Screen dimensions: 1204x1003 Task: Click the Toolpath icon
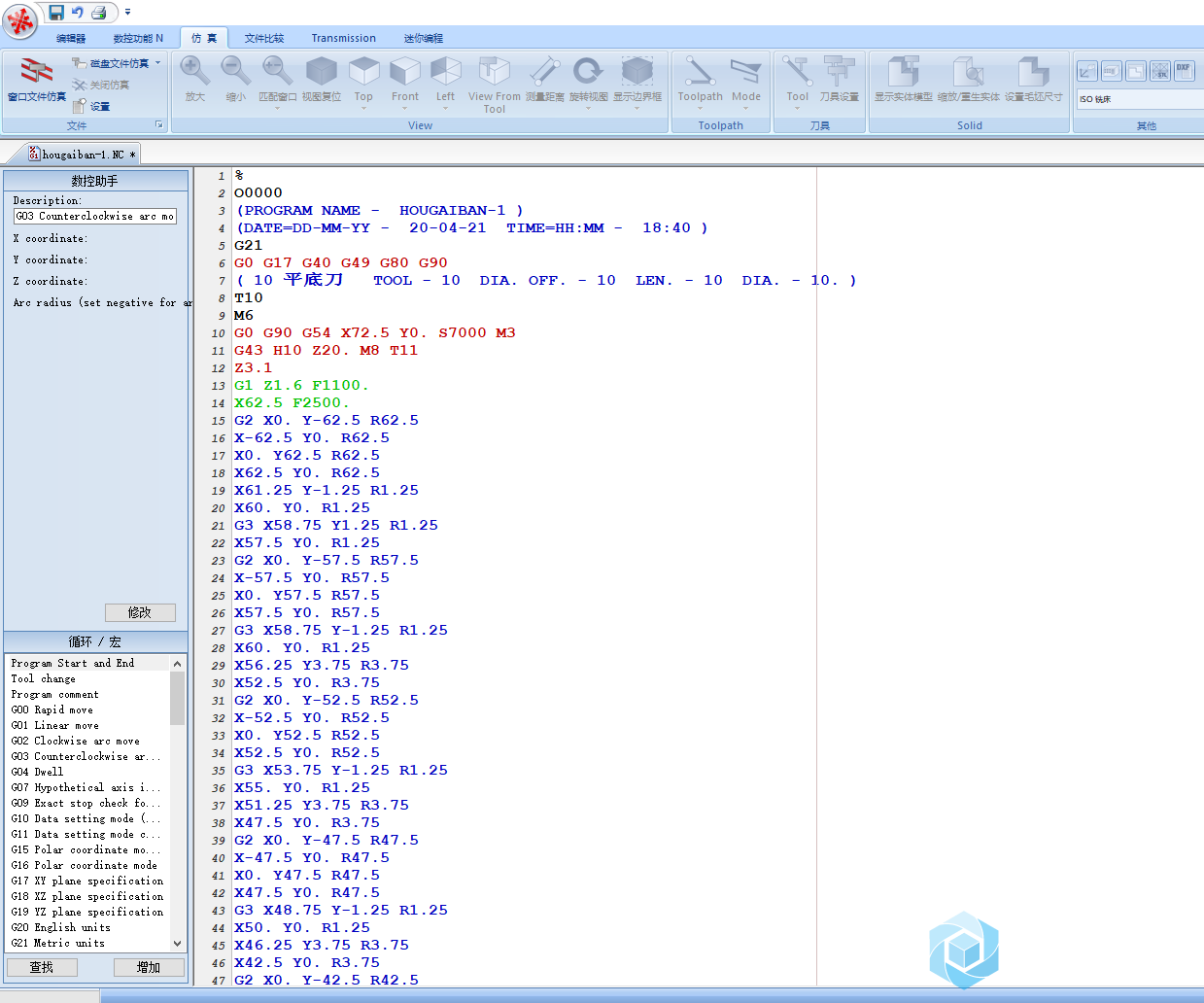coord(701,73)
